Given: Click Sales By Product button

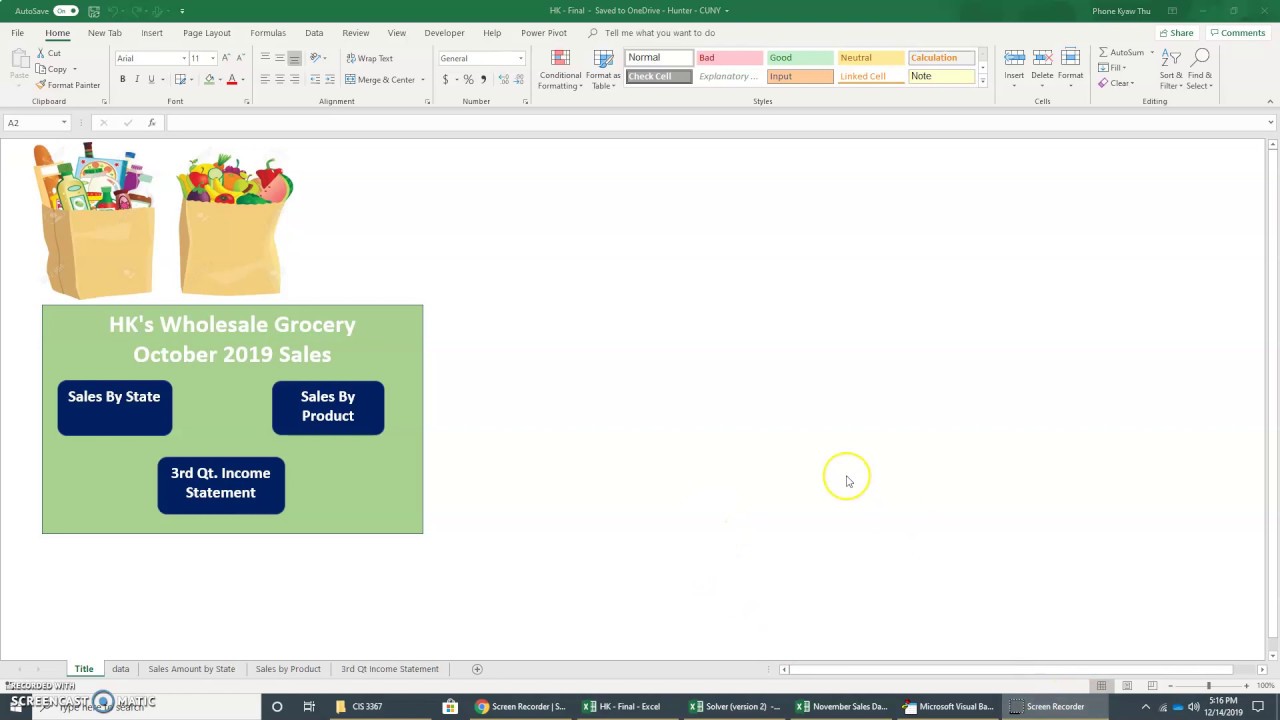Looking at the screenshot, I should click(x=328, y=408).
